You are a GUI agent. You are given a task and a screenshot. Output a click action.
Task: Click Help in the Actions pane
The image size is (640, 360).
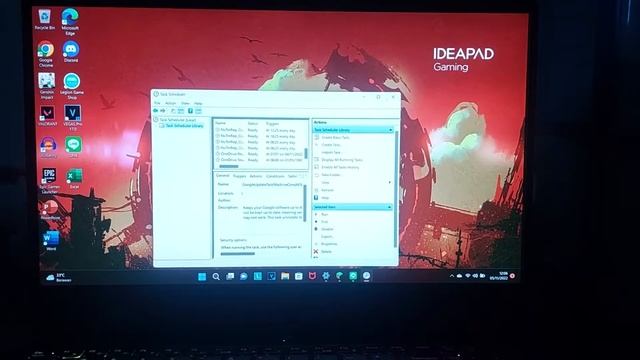pos(325,198)
